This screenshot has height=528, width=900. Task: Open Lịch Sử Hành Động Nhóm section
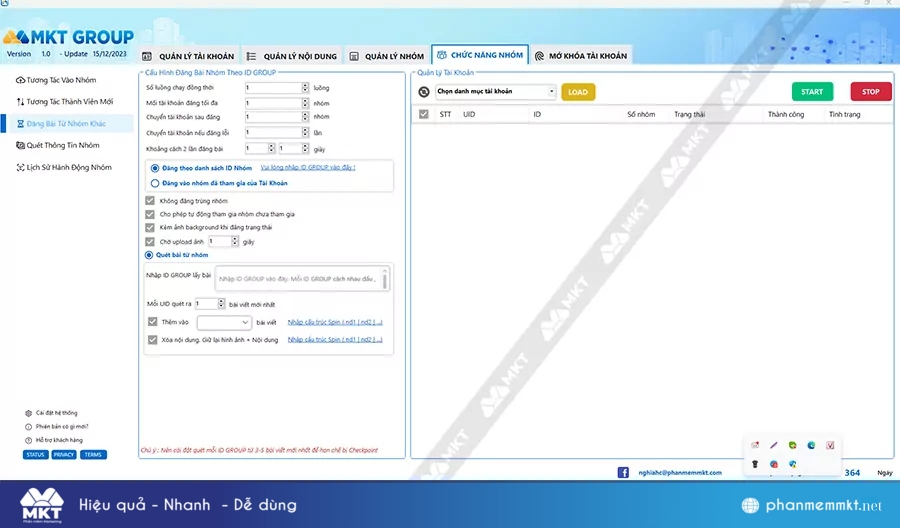(69, 167)
